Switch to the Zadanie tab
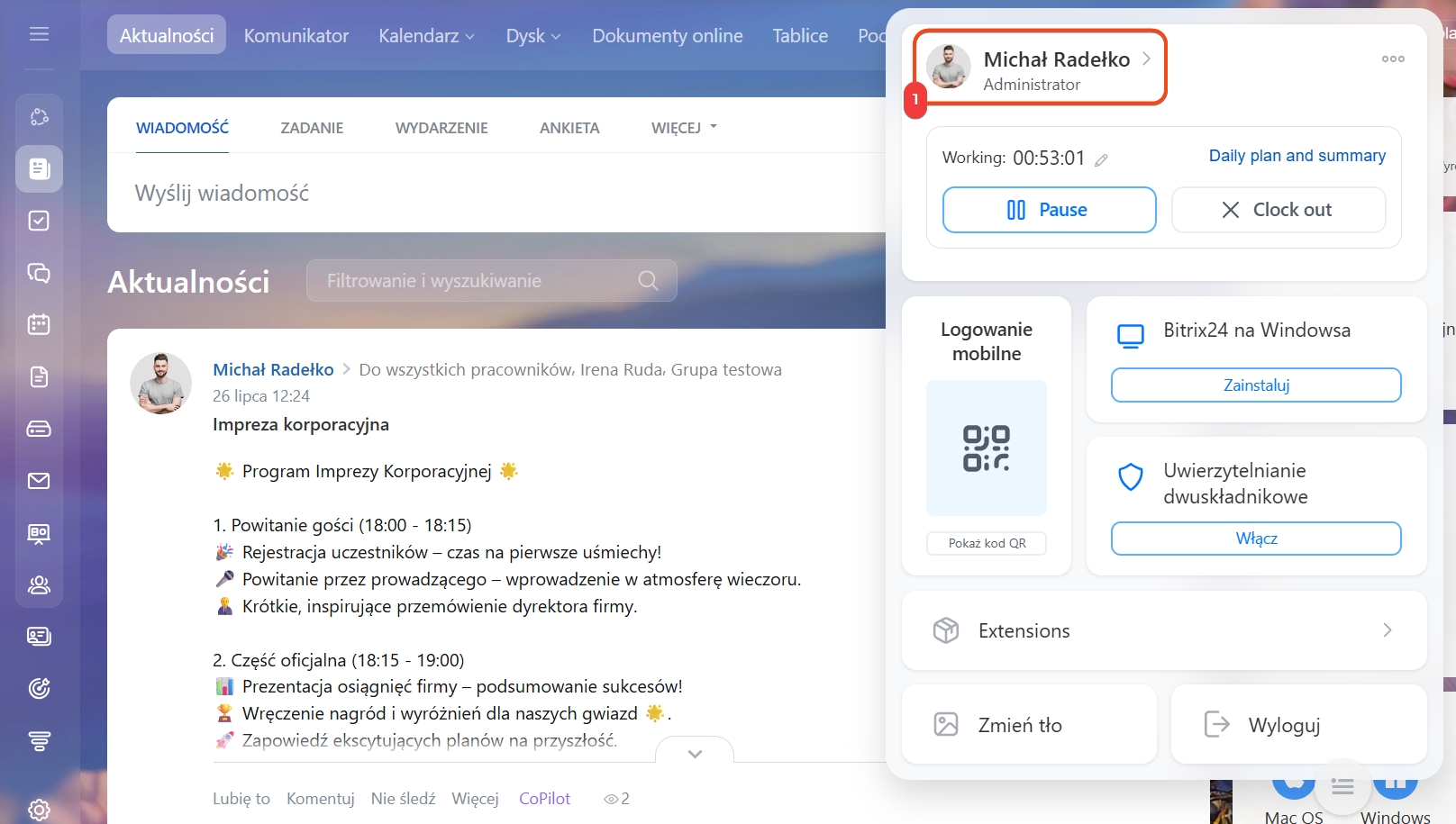Image resolution: width=1456 pixels, height=824 pixels. [312, 128]
